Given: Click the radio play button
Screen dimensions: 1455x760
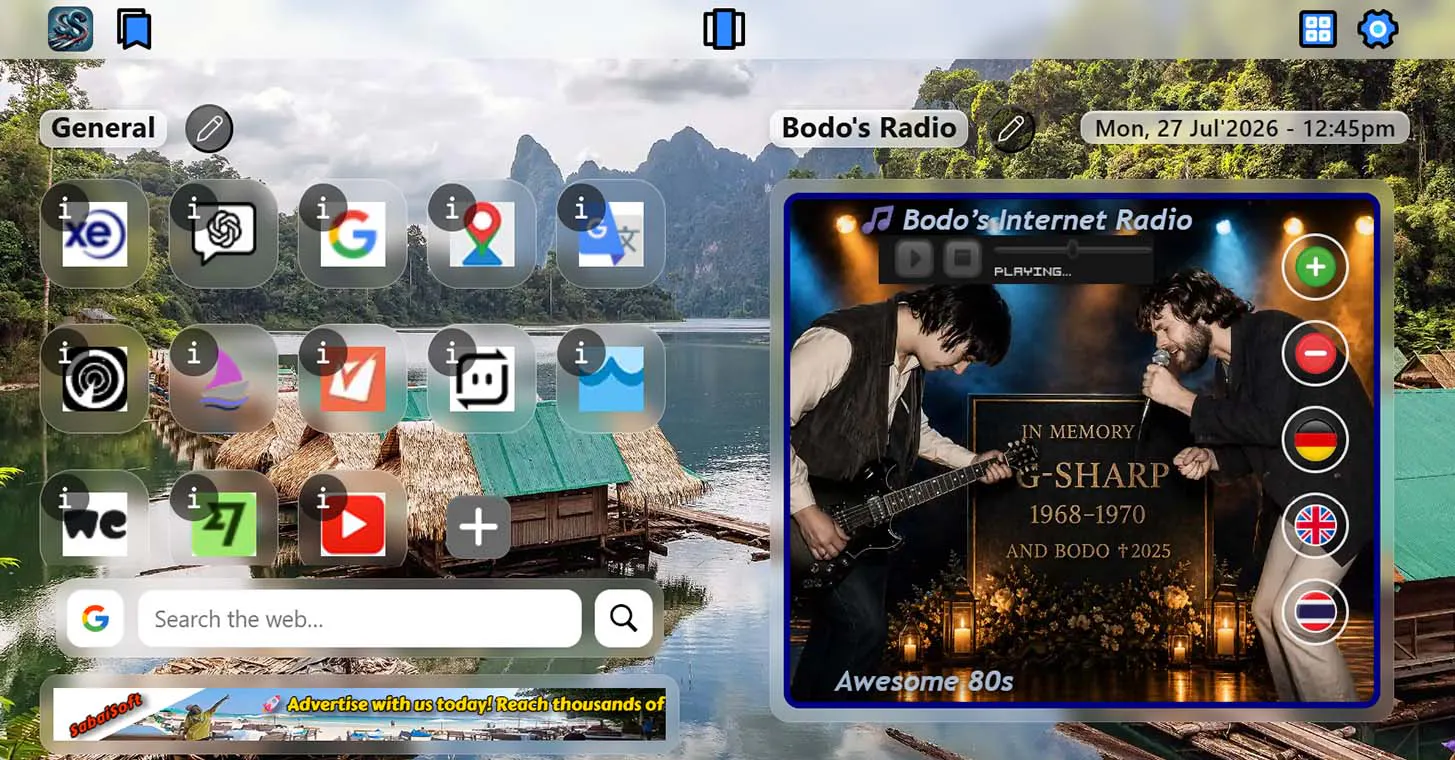Looking at the screenshot, I should coord(913,259).
